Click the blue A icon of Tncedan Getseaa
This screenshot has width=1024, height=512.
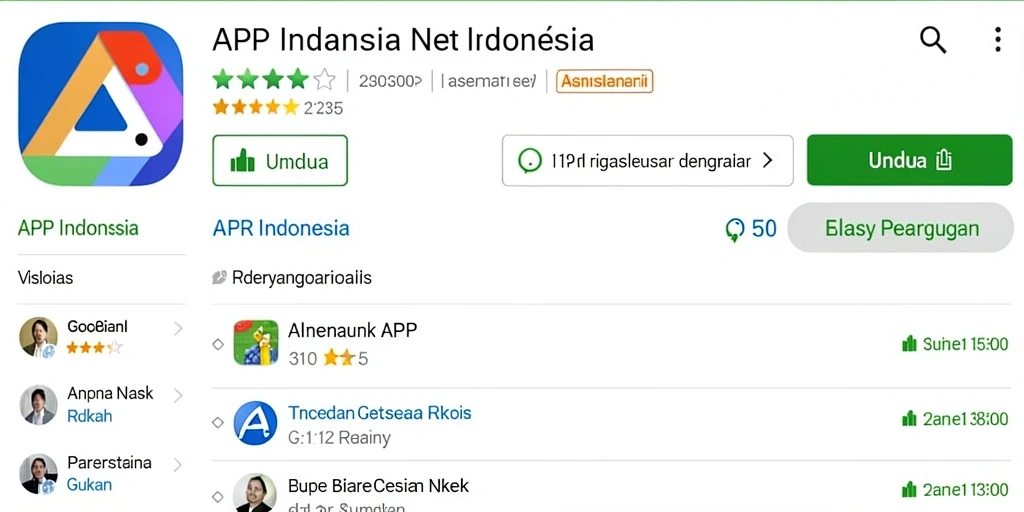click(x=255, y=423)
